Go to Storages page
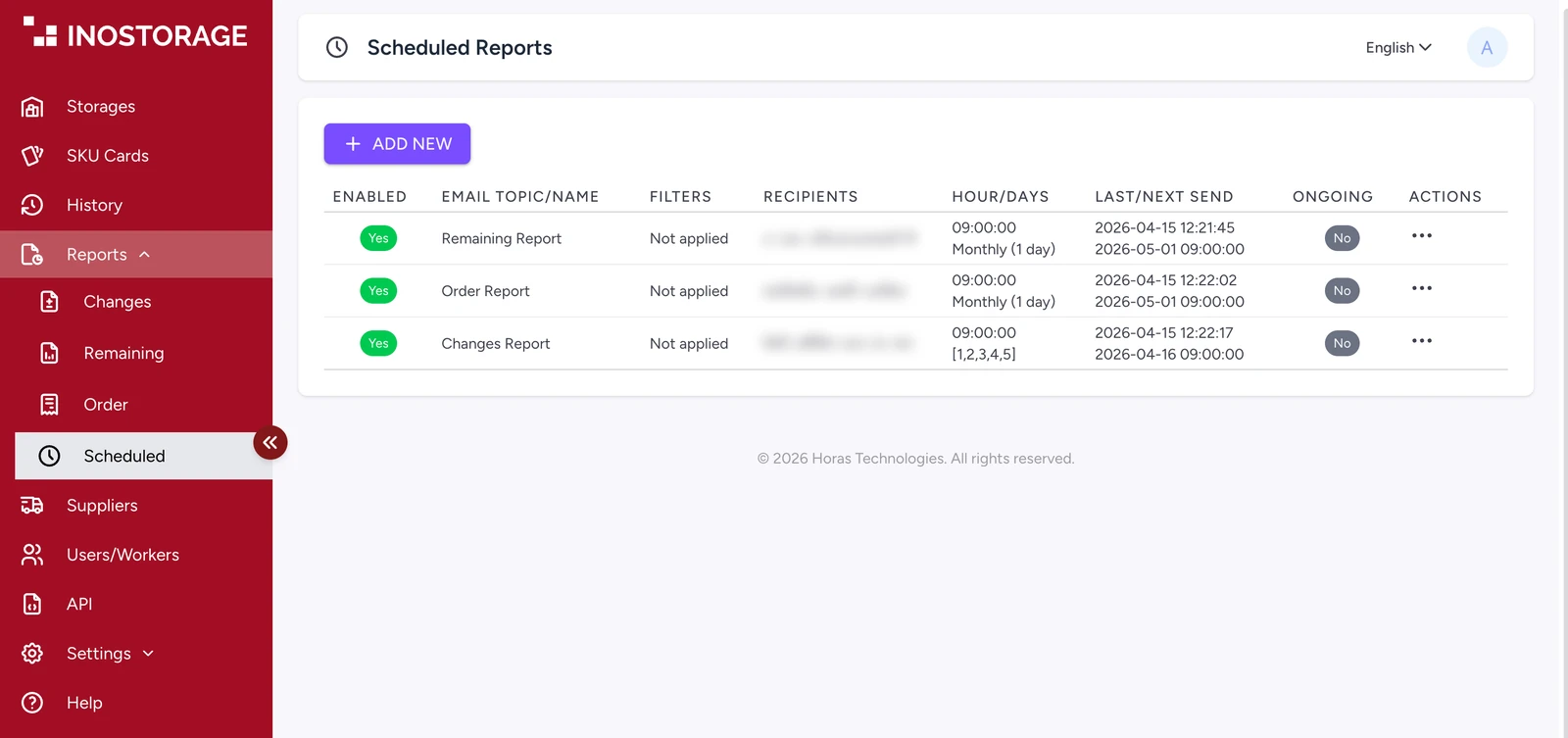Image resolution: width=1568 pixels, height=738 pixels. (101, 106)
